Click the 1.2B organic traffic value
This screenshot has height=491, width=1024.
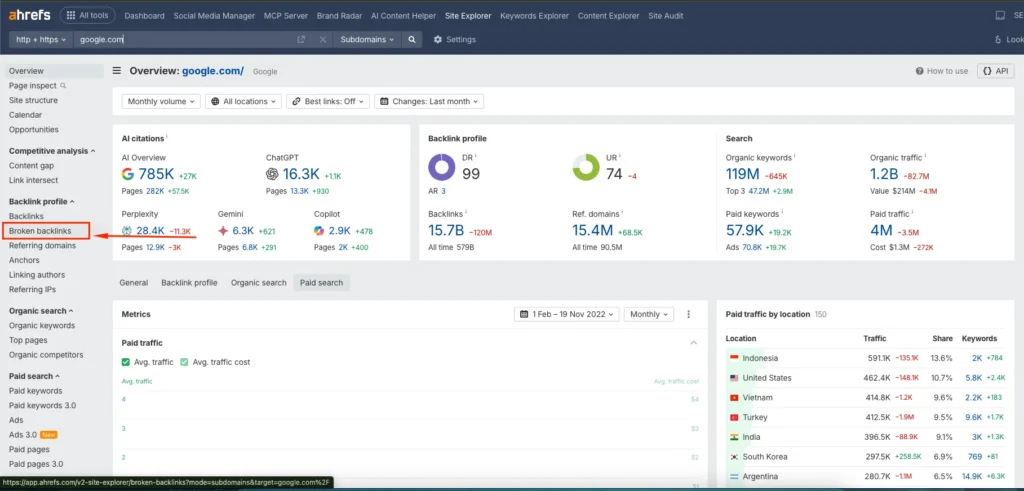click(885, 174)
